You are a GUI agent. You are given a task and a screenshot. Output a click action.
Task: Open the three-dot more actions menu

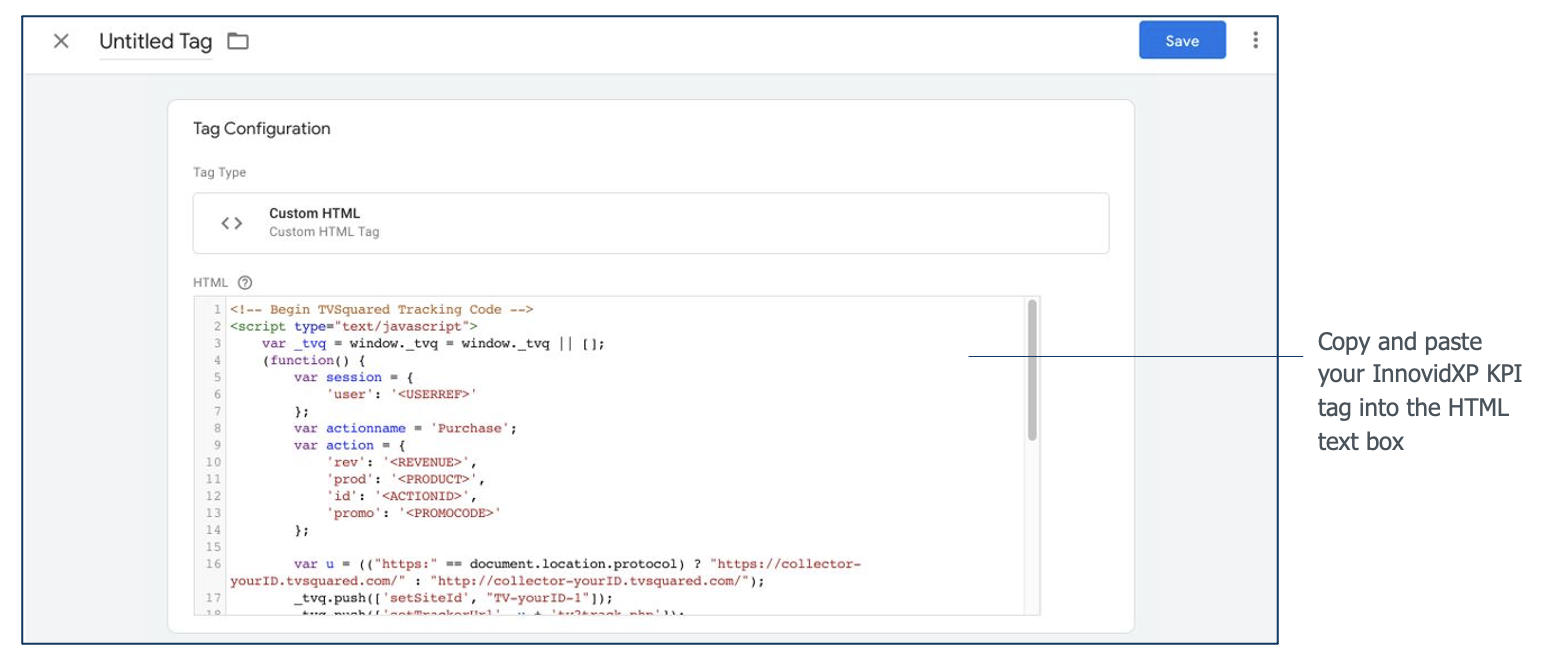[1256, 41]
